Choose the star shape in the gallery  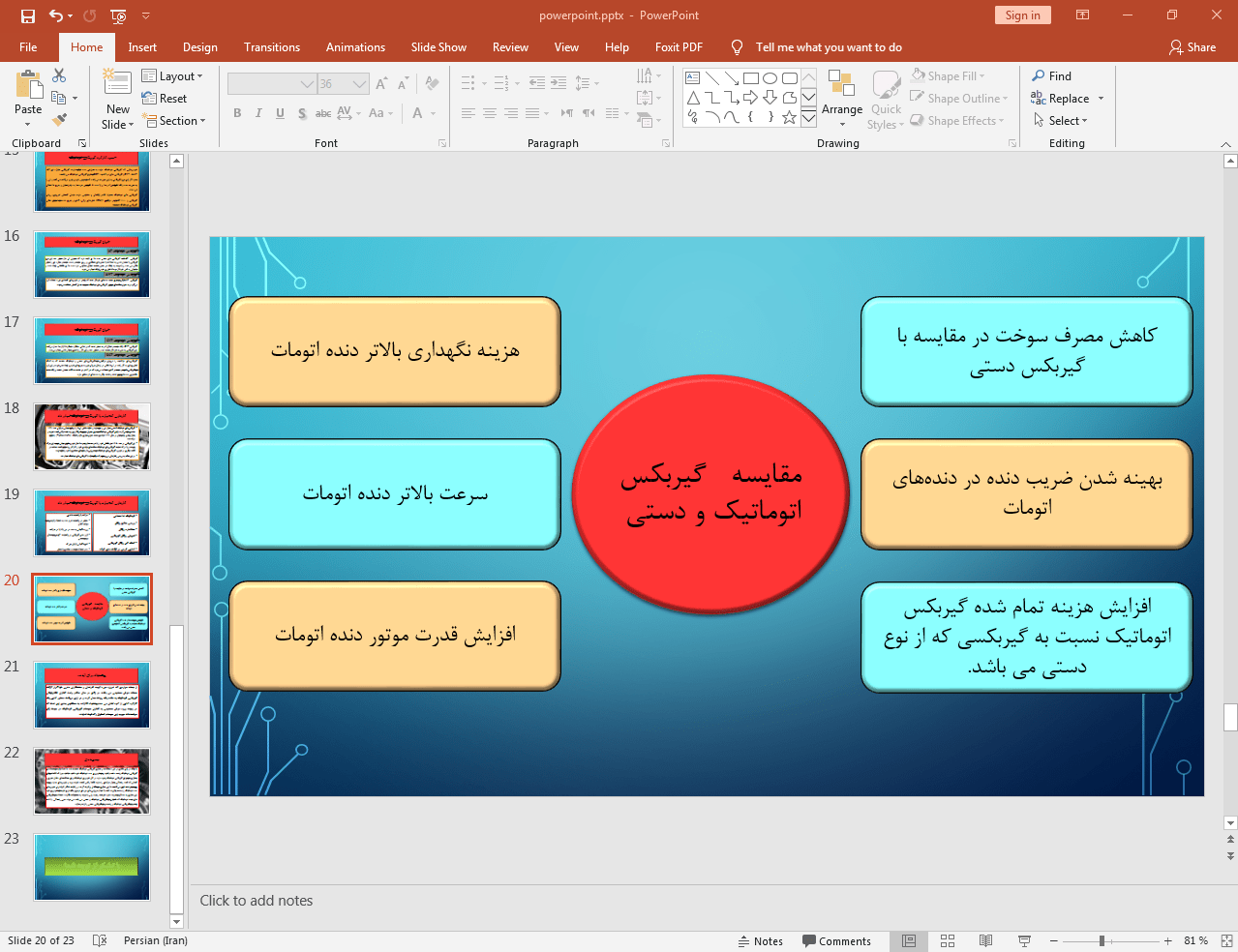point(789,117)
